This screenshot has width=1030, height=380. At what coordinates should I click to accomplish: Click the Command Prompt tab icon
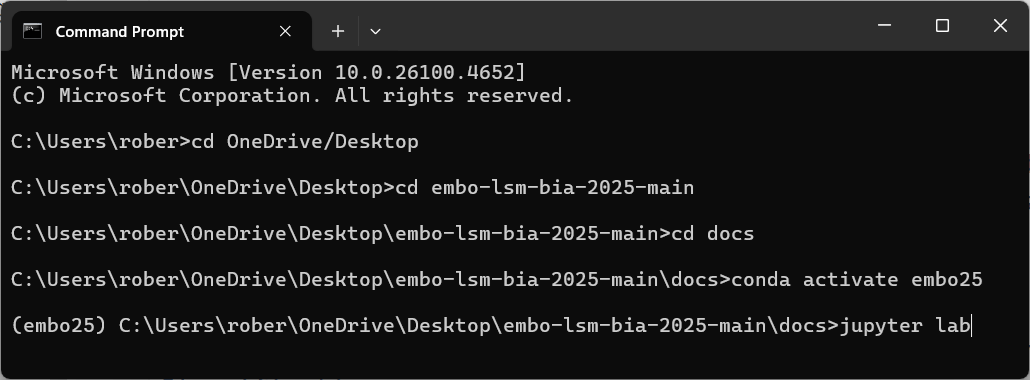tap(32, 31)
